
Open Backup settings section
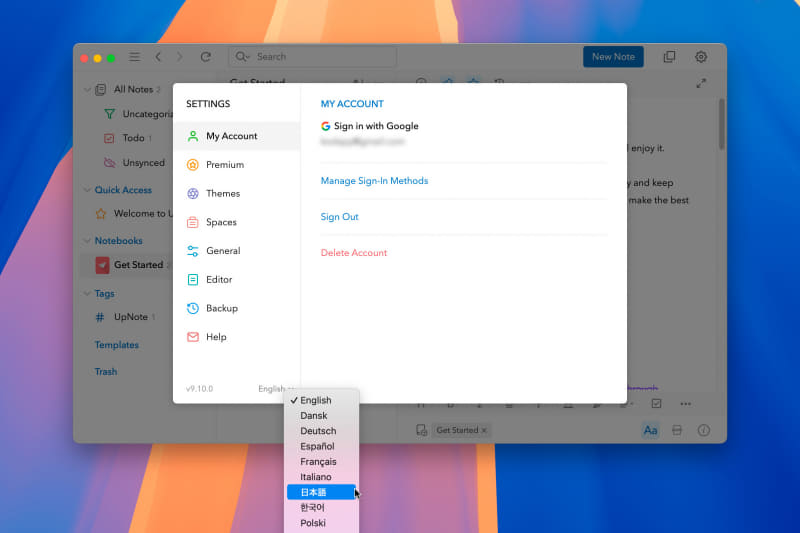pyautogui.click(x=237, y=308)
